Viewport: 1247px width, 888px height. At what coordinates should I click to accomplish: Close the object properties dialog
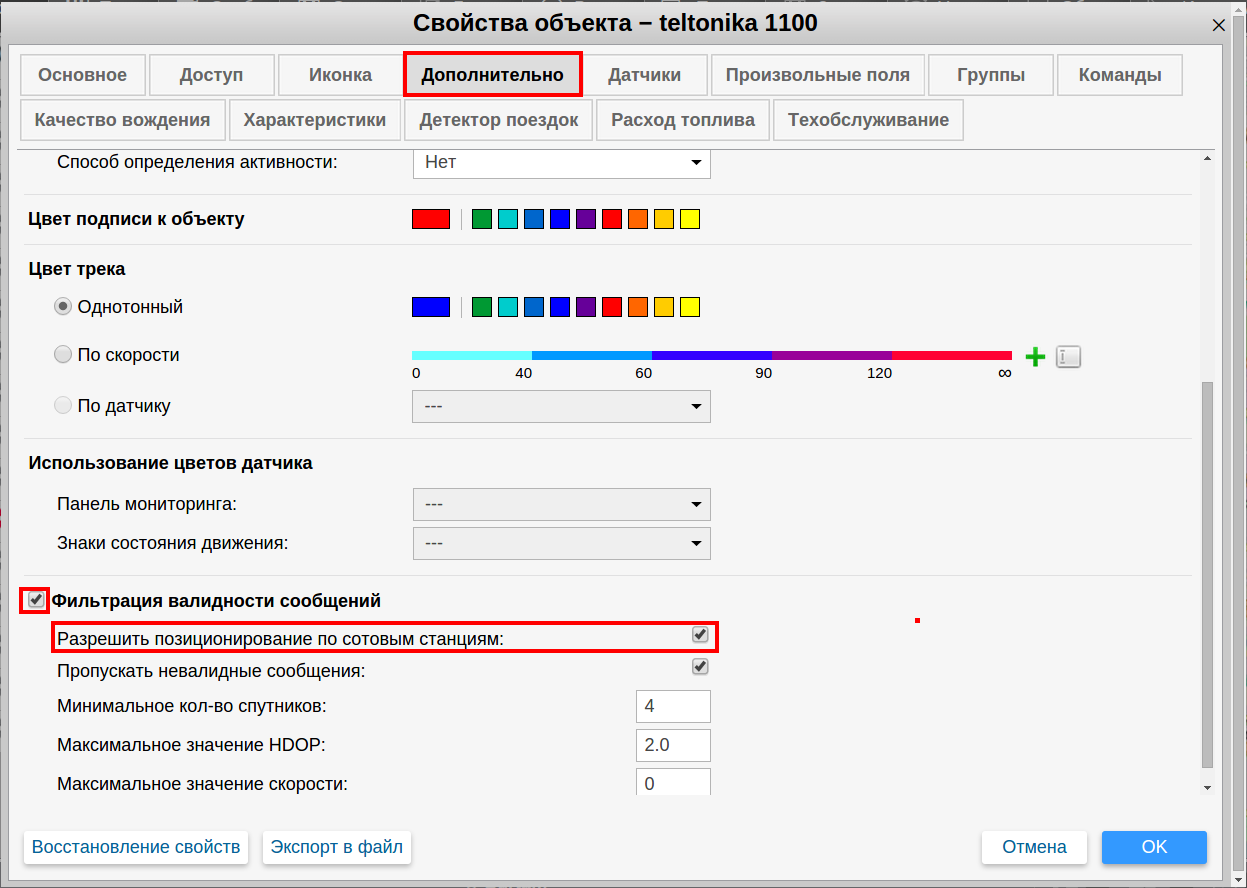(x=1218, y=25)
